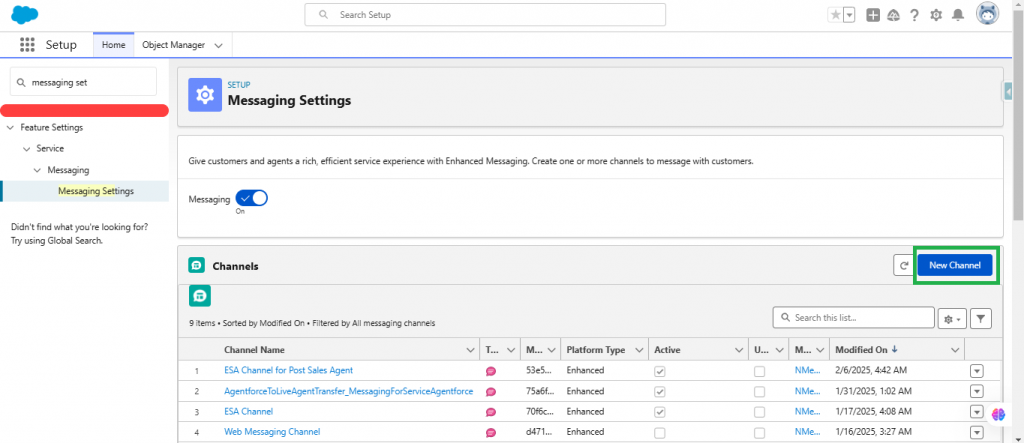Click the Quick Find magnifier icon
1024x443 pixels.
(x=22, y=83)
